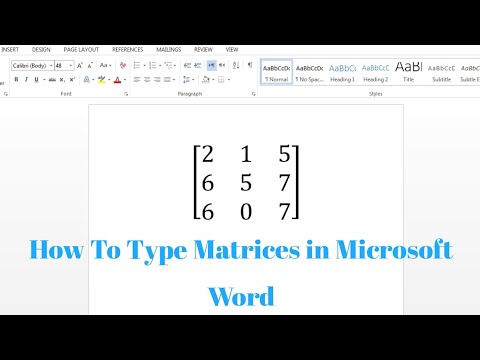The height and width of the screenshot is (360, 480).
Task: Click the Numbering list icon
Action: (152, 65)
